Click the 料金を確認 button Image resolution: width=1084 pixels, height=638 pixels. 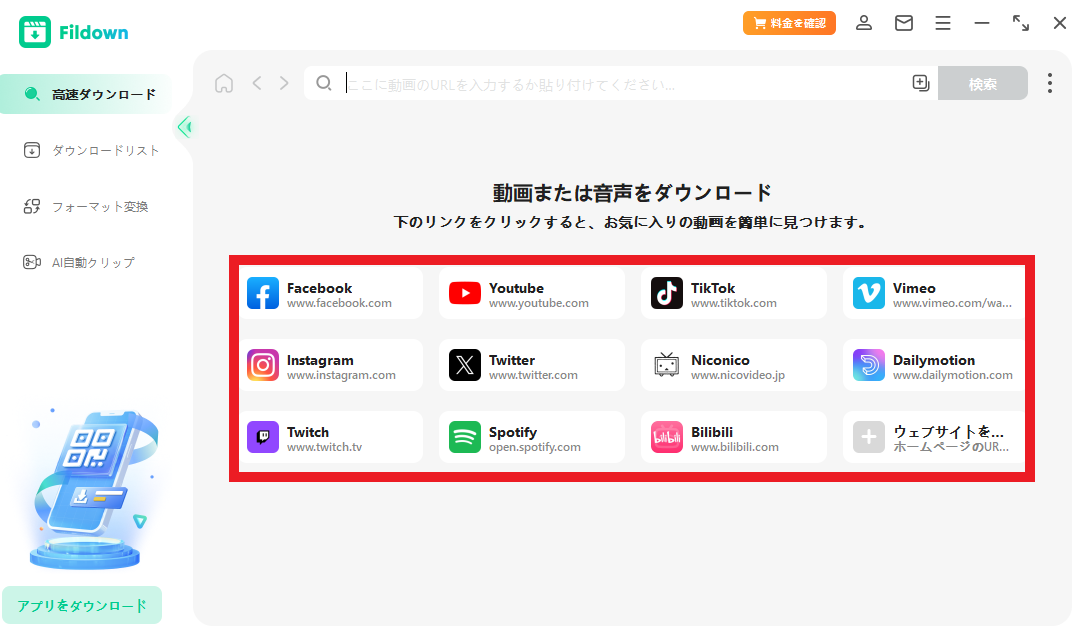coord(789,23)
